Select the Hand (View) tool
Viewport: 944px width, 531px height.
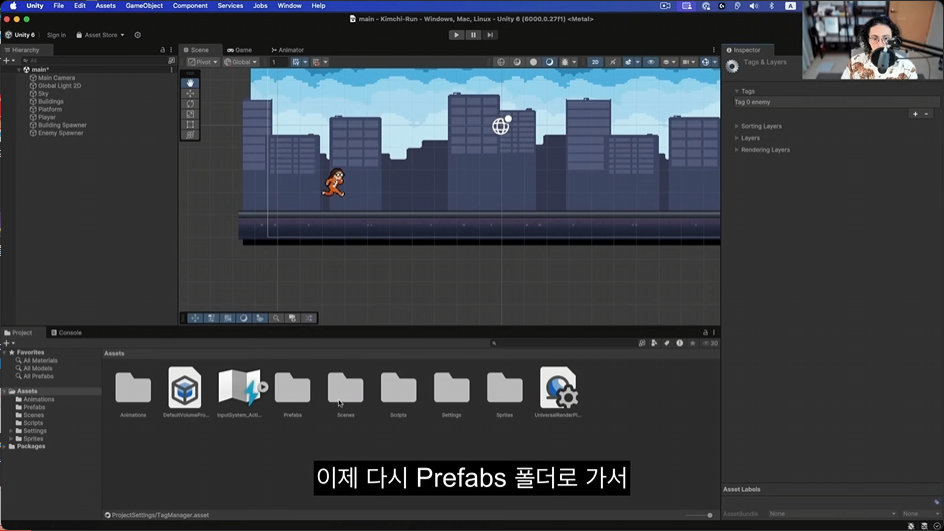(x=190, y=83)
